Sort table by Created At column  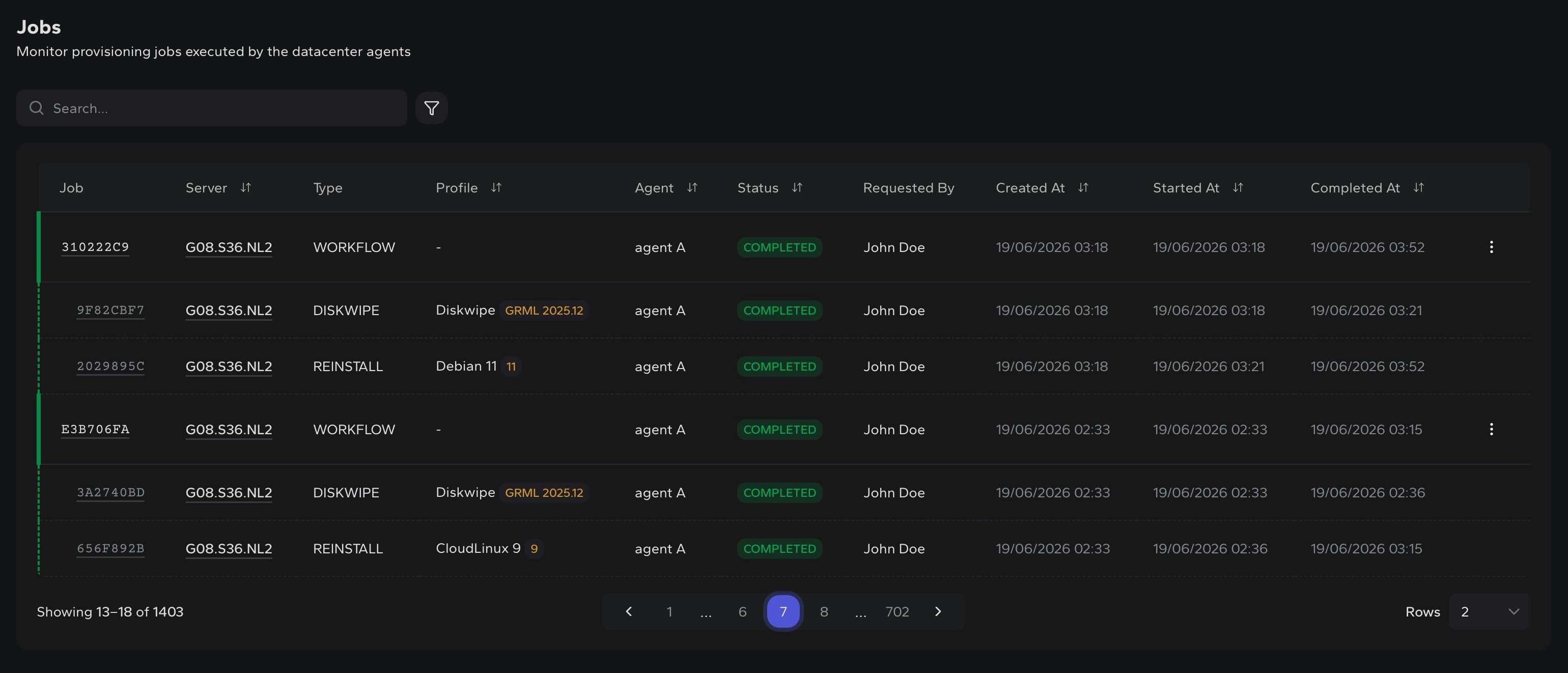pos(1083,187)
